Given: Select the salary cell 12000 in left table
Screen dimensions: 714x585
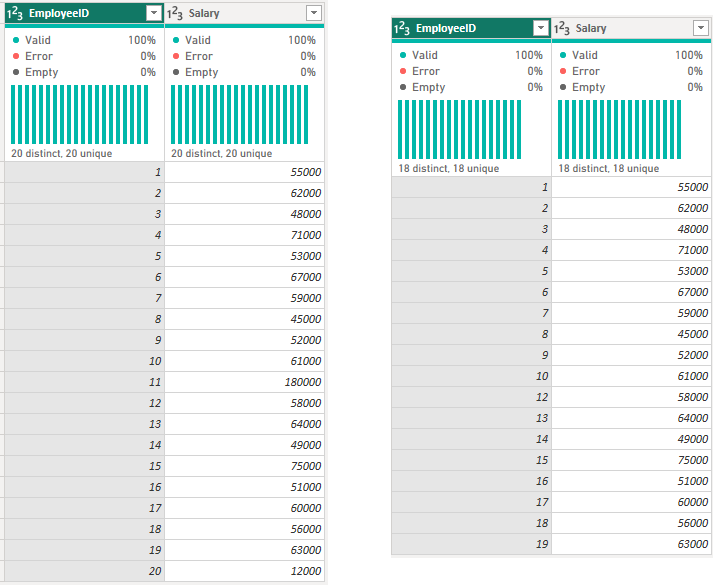Looking at the screenshot, I should coord(244,571).
